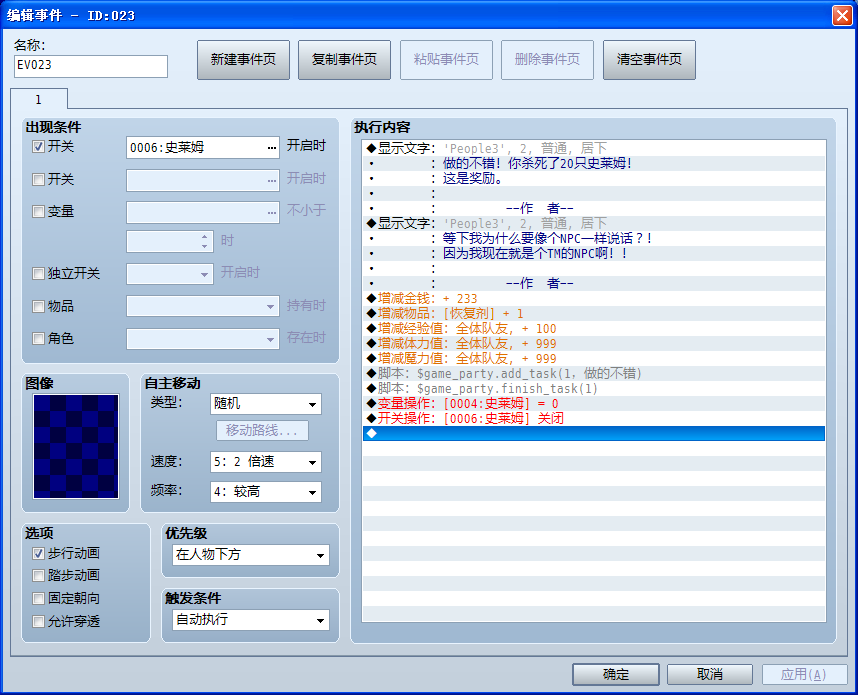Select the 开关操作 史莱姆 关闭 command
The height and width of the screenshot is (695, 858).
(594, 418)
